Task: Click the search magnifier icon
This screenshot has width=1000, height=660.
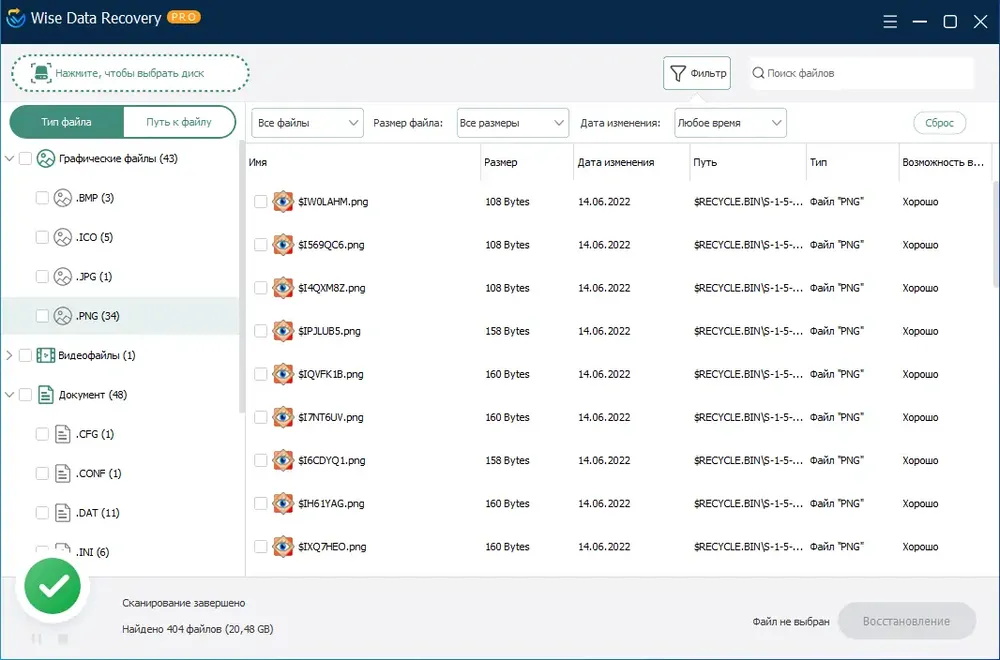Action: tap(758, 73)
